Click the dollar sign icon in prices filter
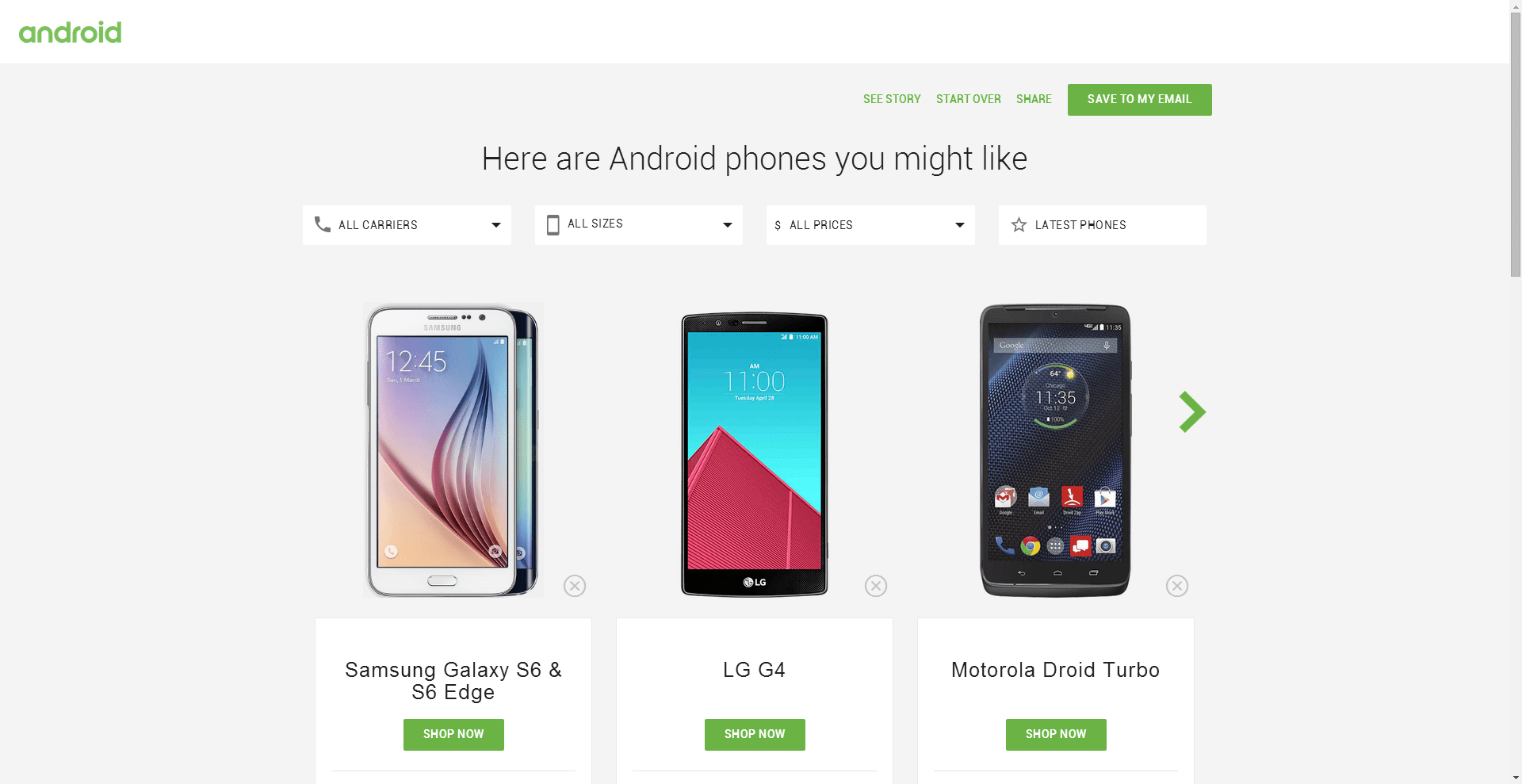This screenshot has width=1522, height=784. (x=778, y=226)
